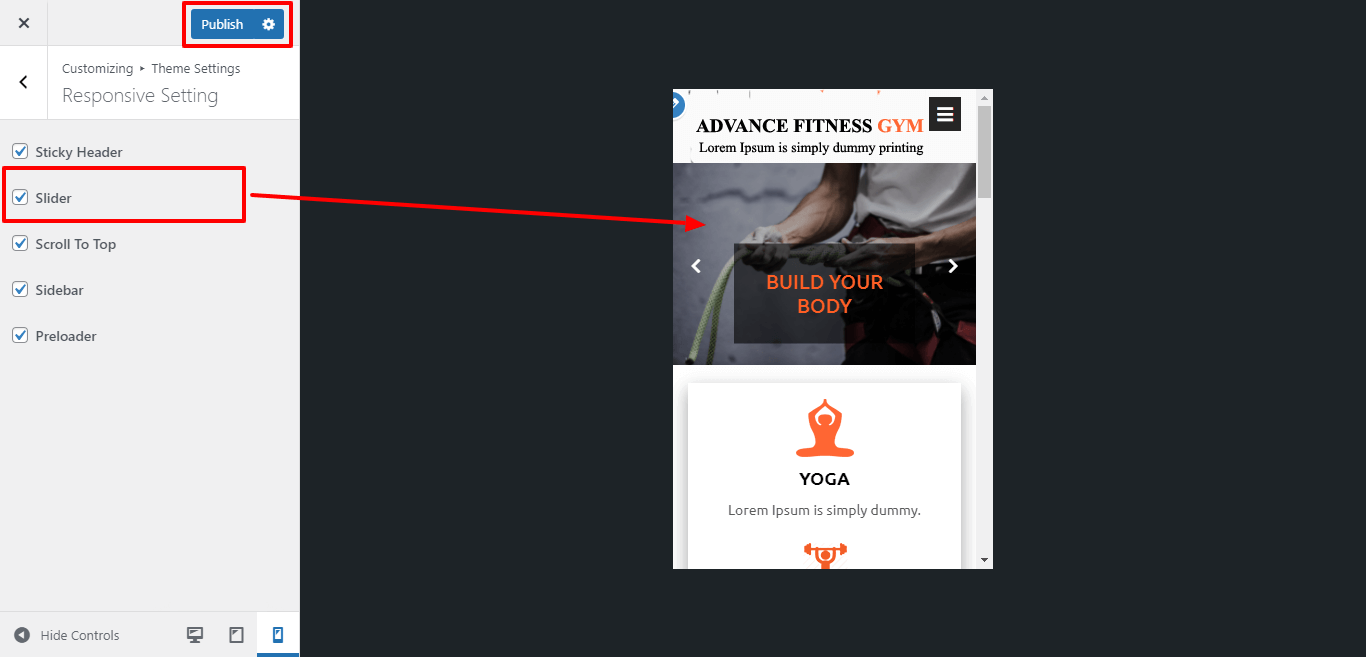Click the blue edit pencil shortcut icon
This screenshot has width=1366, height=657.
click(x=677, y=103)
